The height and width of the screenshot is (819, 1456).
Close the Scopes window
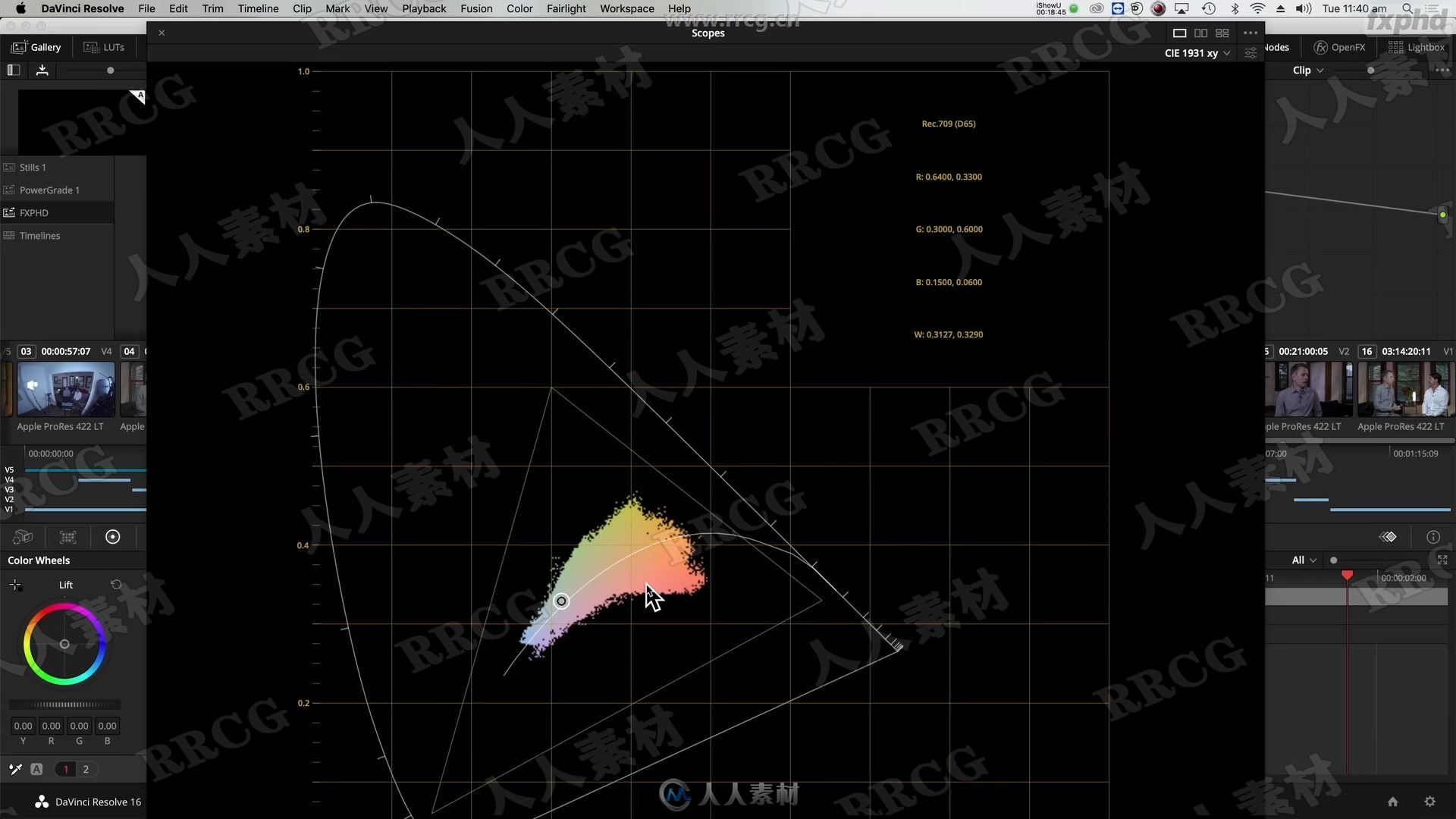coord(162,33)
